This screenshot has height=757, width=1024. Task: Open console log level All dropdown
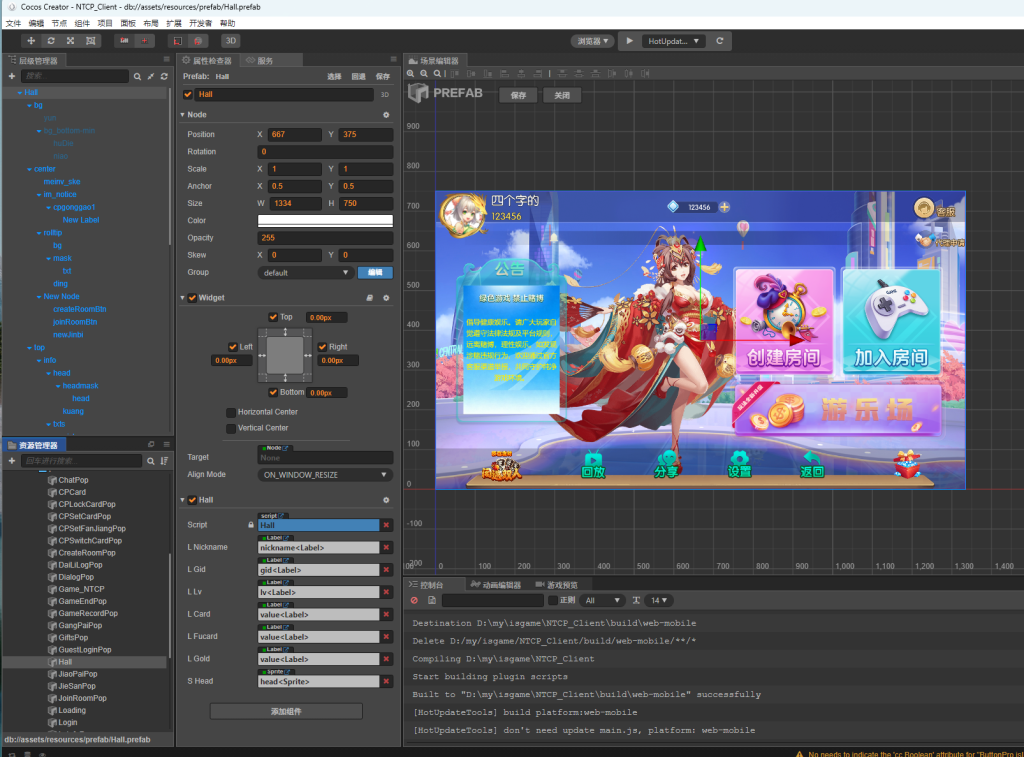(602, 600)
